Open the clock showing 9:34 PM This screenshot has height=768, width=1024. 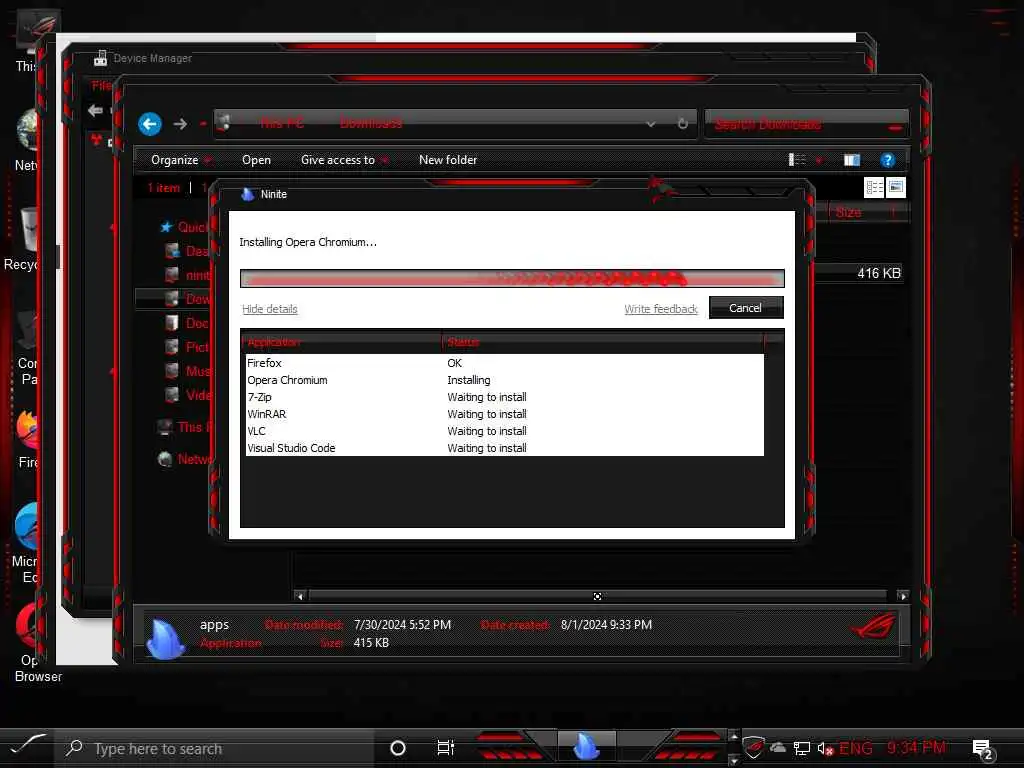tap(916, 748)
